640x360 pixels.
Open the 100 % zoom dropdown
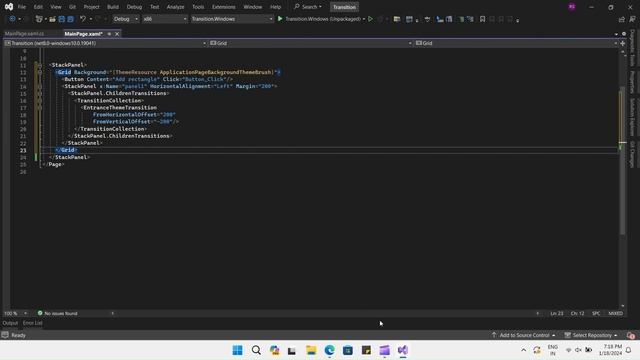(x=16, y=313)
